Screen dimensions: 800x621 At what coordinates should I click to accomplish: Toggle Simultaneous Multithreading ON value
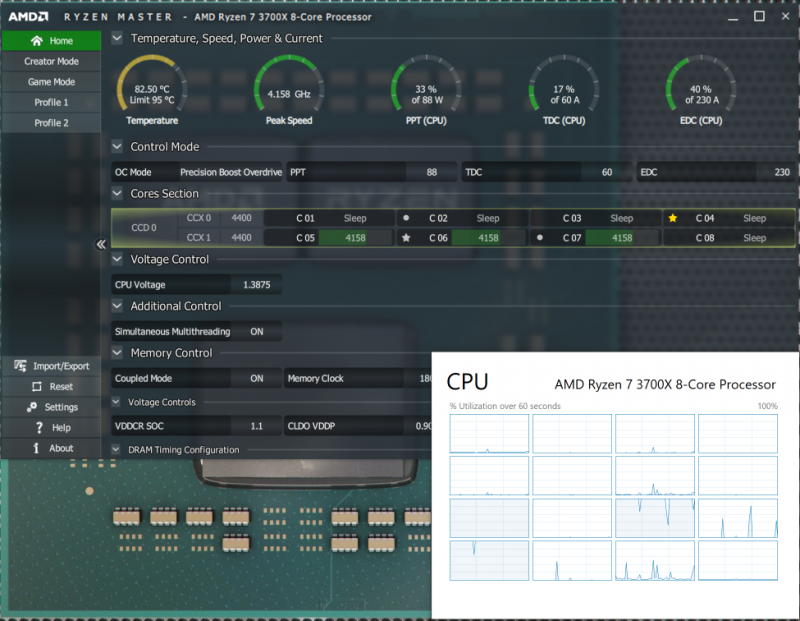click(257, 332)
